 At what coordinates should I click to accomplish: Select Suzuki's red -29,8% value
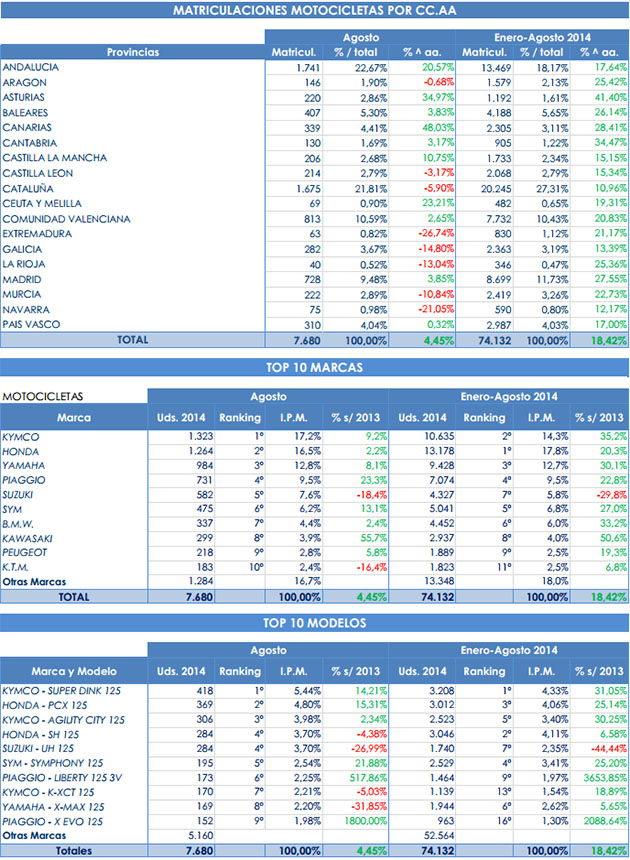(x=611, y=495)
